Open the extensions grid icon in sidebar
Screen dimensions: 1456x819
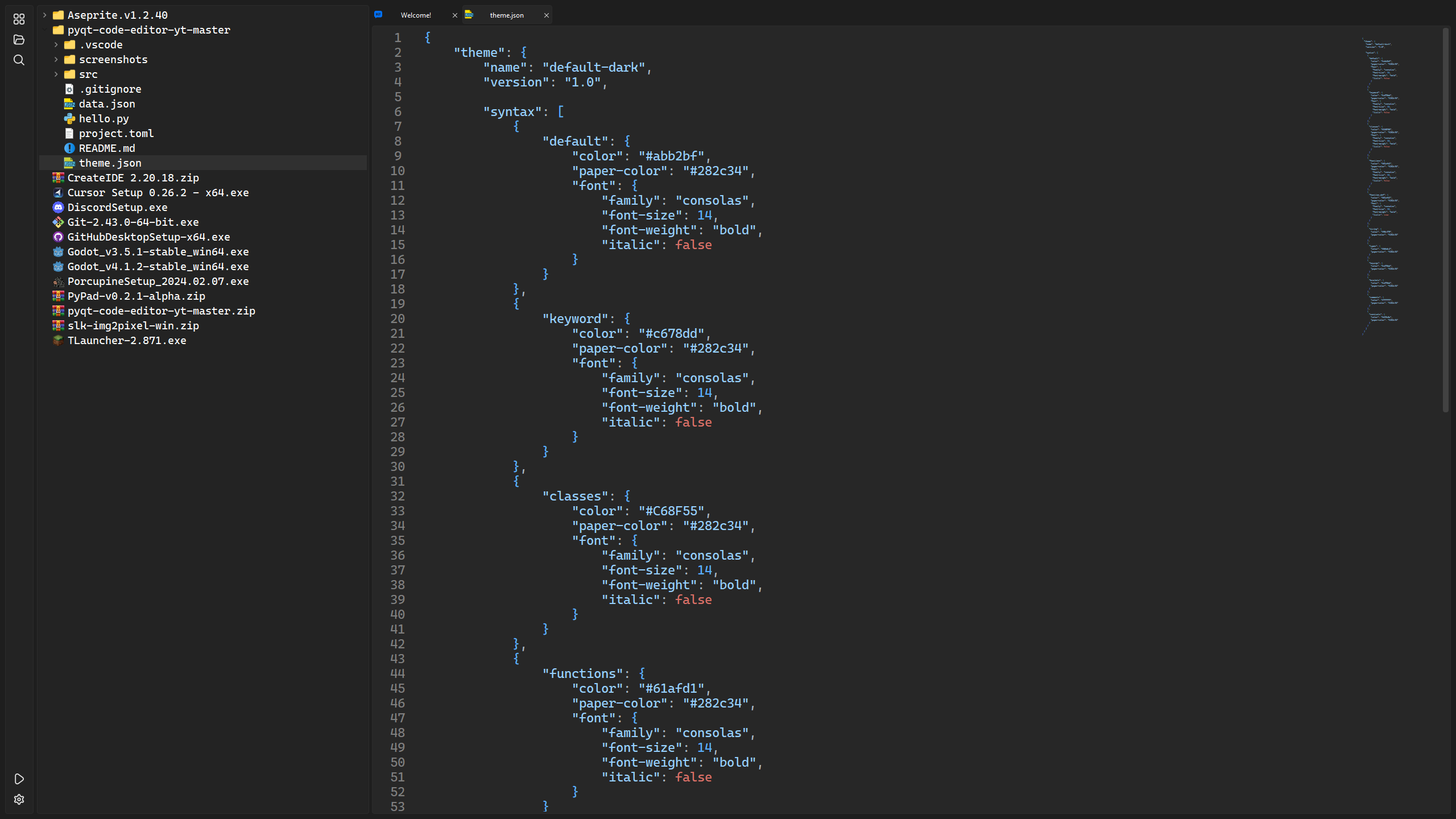[x=19, y=19]
